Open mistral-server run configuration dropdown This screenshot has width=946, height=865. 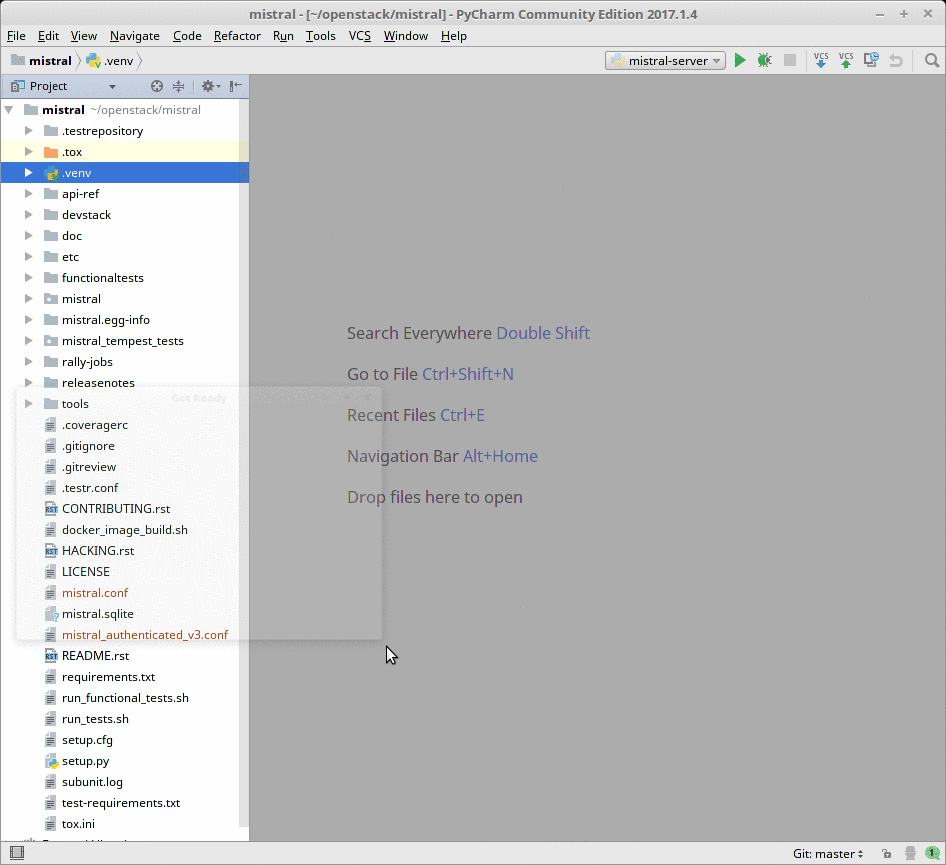coord(665,61)
